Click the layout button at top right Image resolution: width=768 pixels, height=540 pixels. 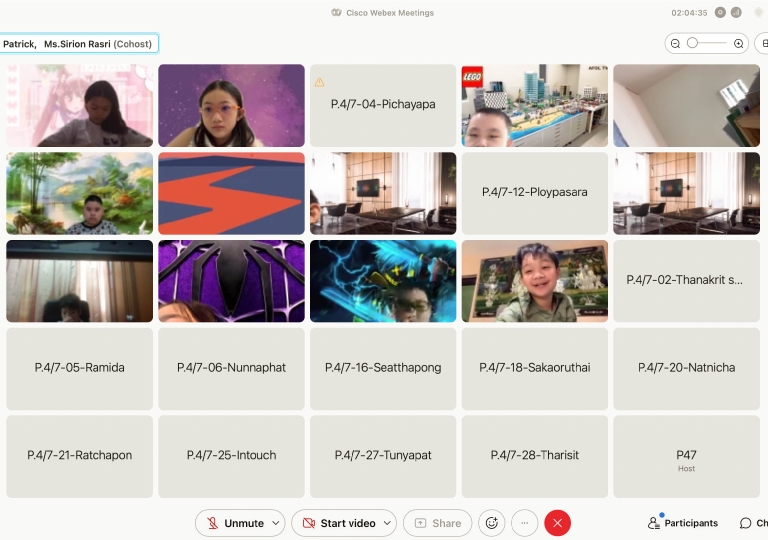[x=763, y=44]
